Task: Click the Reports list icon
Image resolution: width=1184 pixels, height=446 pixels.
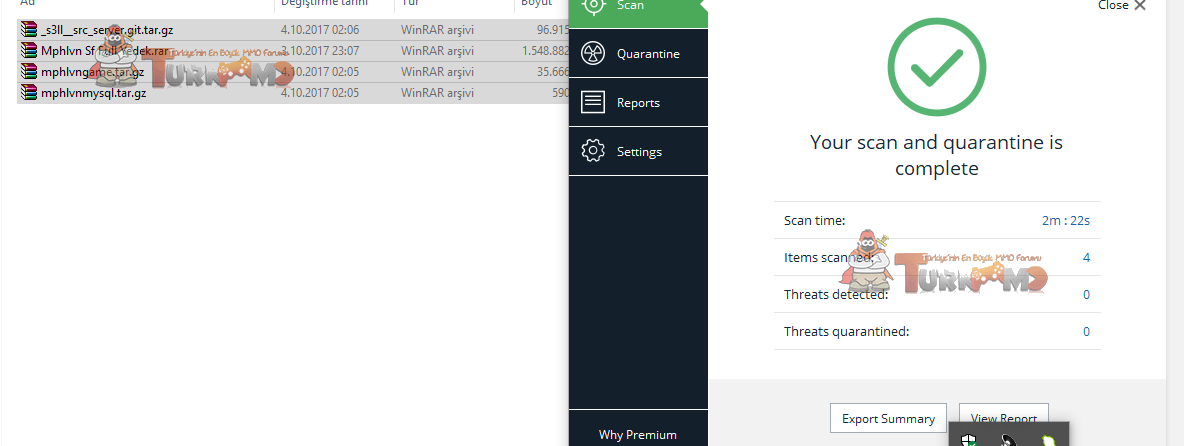Action: click(x=593, y=103)
